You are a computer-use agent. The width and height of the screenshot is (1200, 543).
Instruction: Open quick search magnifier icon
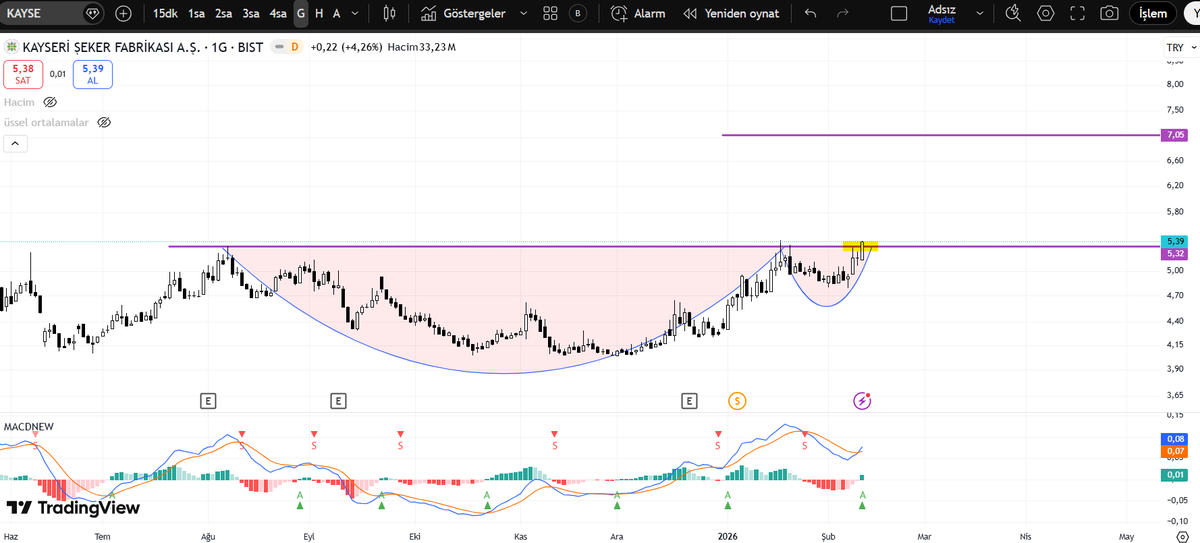(x=1013, y=14)
